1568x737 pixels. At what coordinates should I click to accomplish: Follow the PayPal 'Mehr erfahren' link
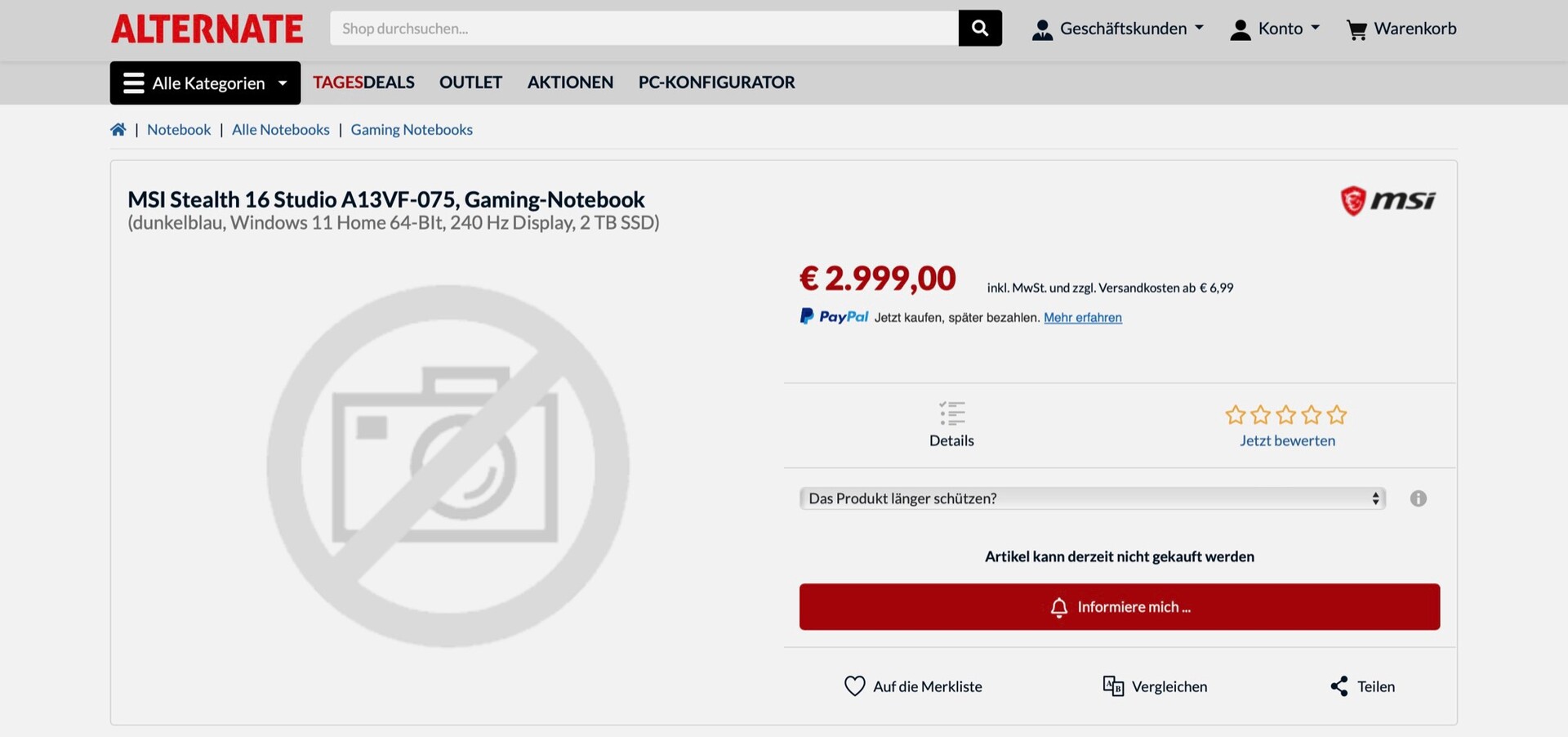tap(1082, 318)
